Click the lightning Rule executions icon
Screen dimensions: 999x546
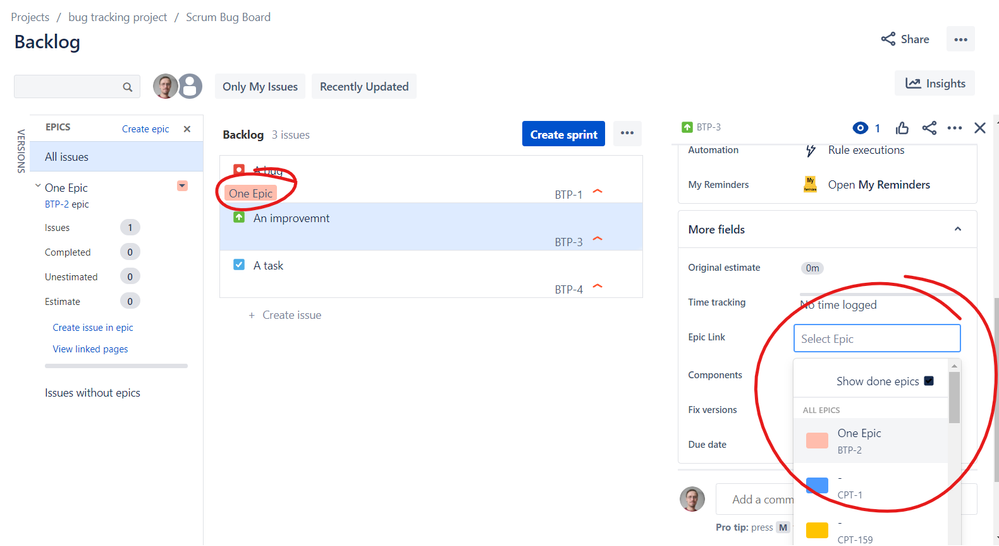click(x=810, y=150)
